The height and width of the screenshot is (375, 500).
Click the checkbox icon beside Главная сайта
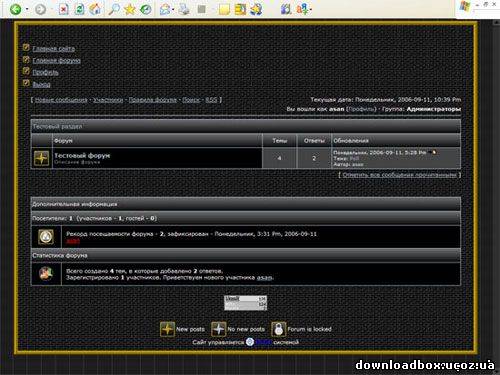tap(26, 47)
